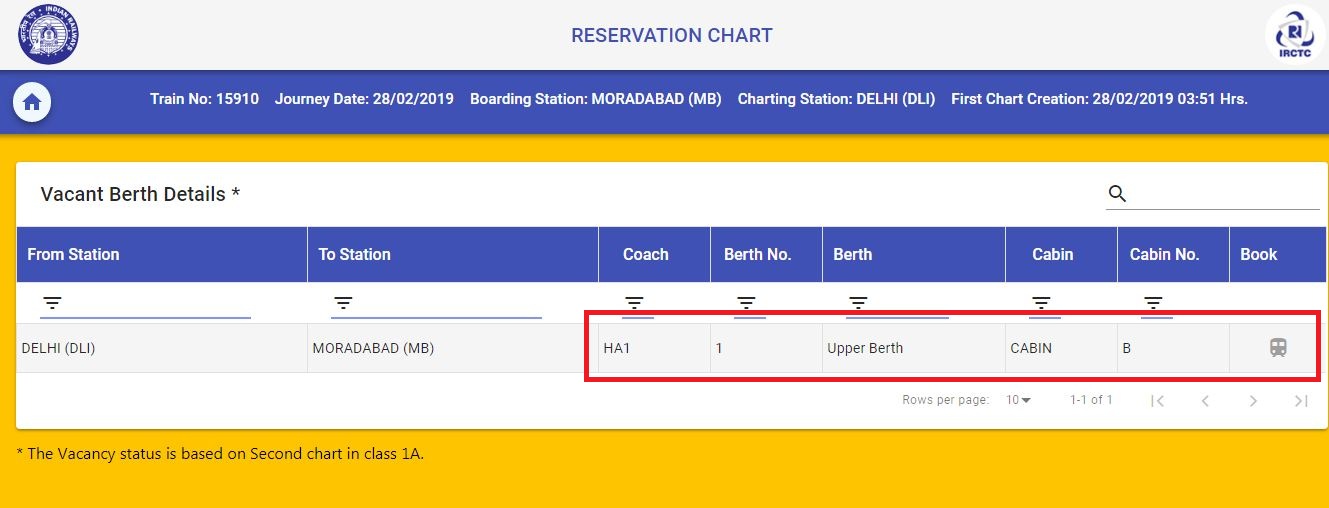Screen dimensions: 1329x508
Task: Click the search magnifier icon
Action: 1118,194
